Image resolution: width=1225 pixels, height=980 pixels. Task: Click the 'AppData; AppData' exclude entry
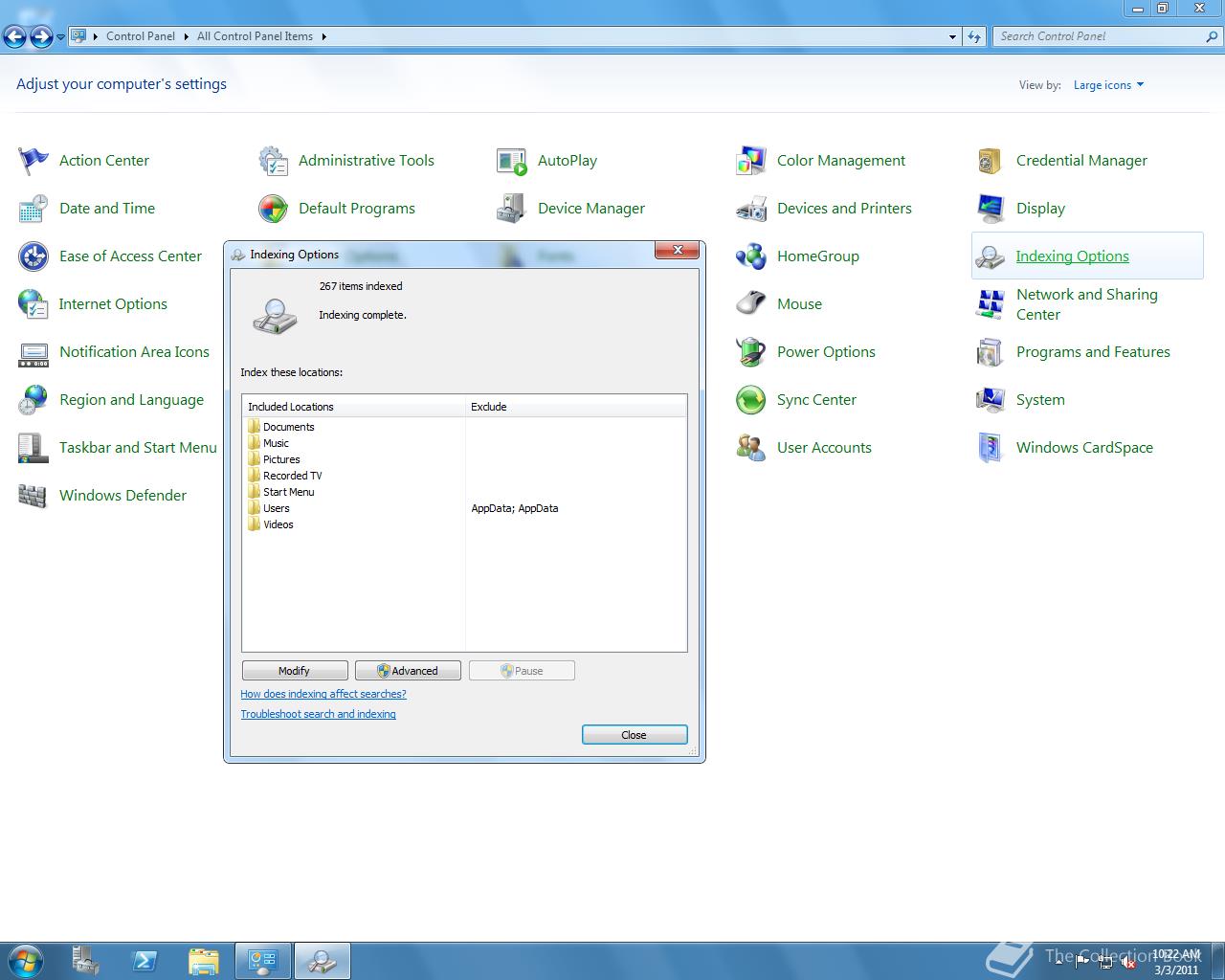[x=515, y=508]
